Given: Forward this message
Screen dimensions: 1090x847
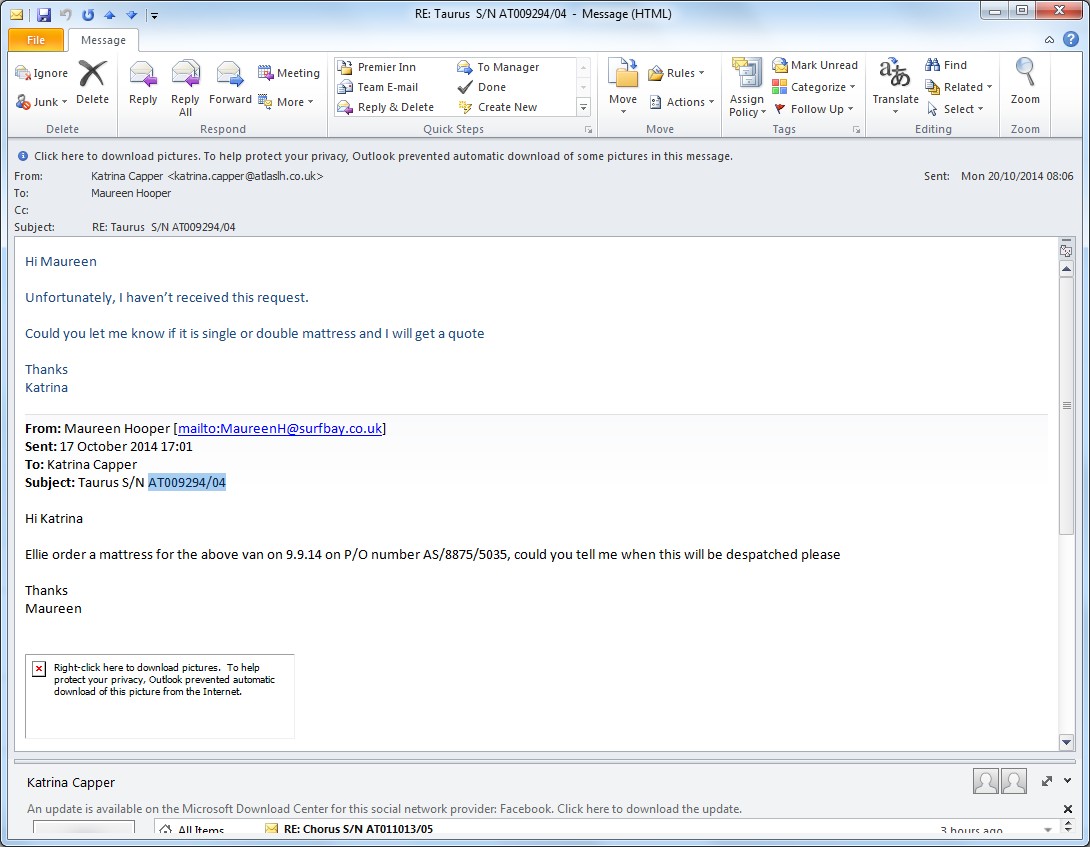Looking at the screenshot, I should point(230,83).
